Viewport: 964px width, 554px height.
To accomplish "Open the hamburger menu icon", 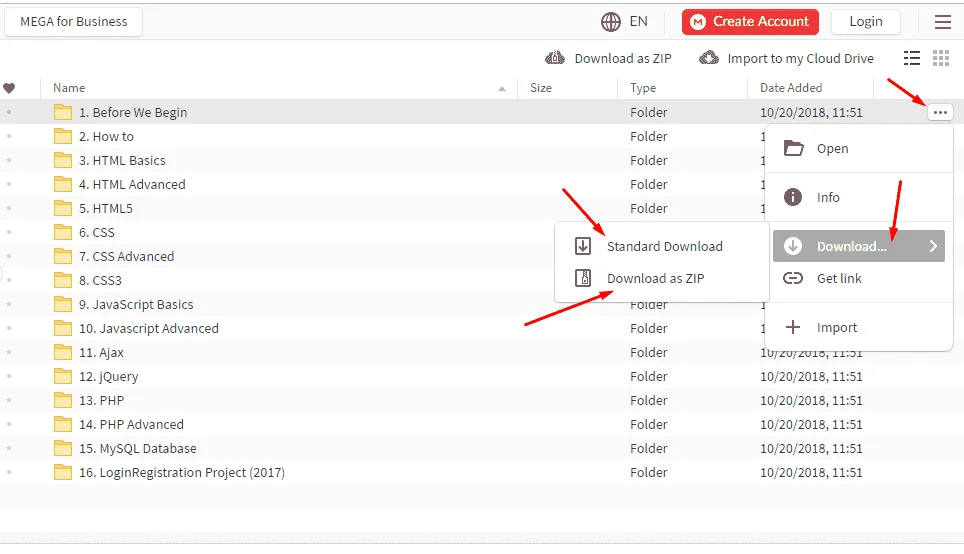I will pos(942,22).
